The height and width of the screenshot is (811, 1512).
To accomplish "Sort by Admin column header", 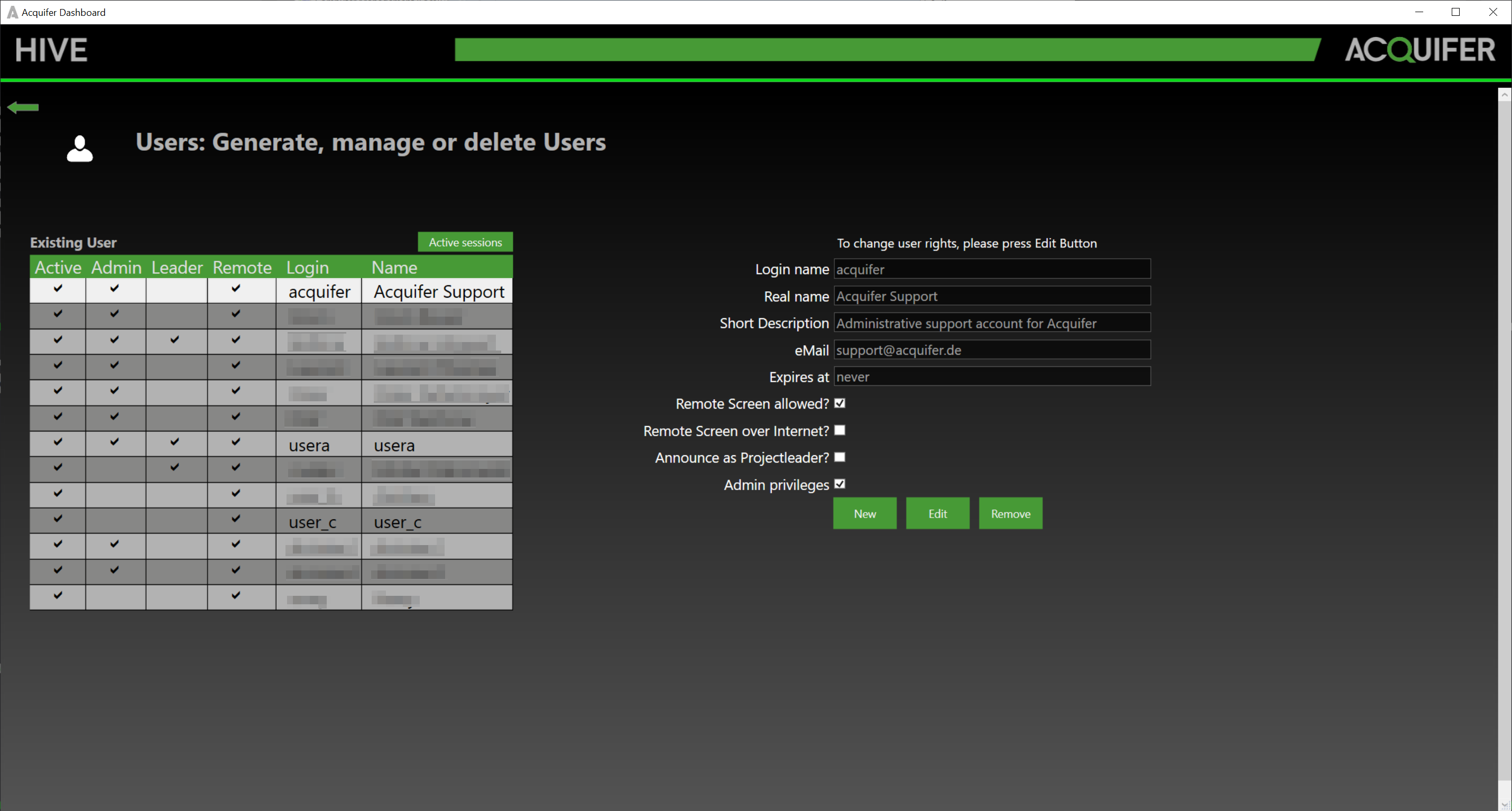I will click(x=116, y=268).
